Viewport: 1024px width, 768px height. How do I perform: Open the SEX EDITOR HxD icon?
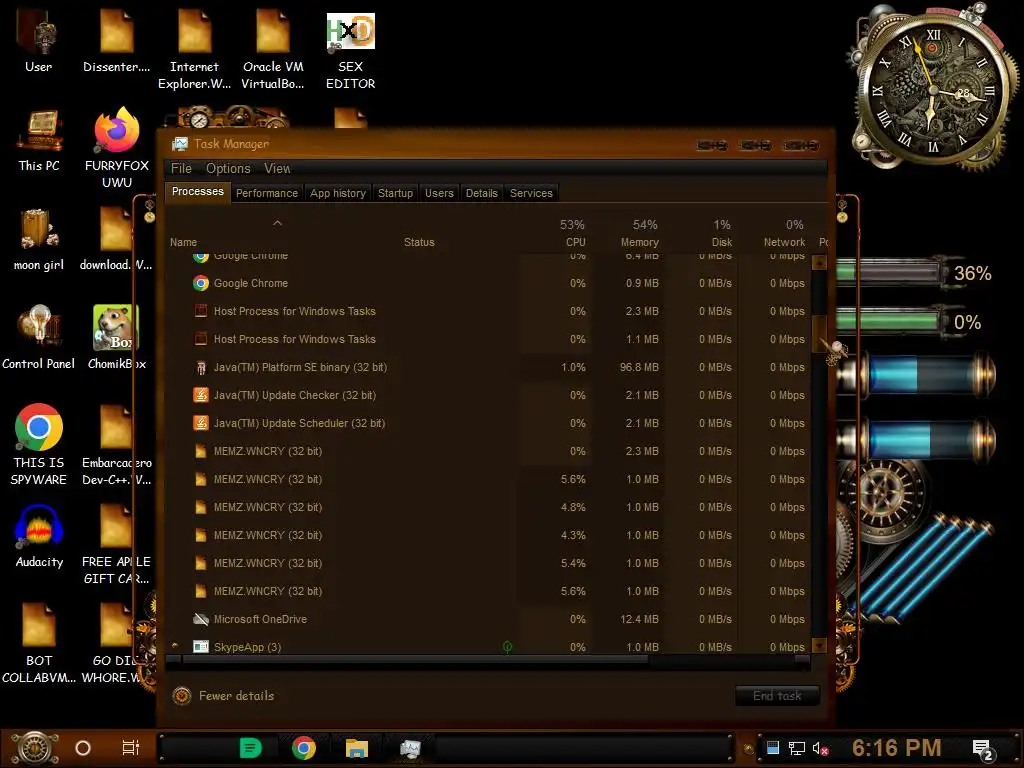[x=351, y=49]
